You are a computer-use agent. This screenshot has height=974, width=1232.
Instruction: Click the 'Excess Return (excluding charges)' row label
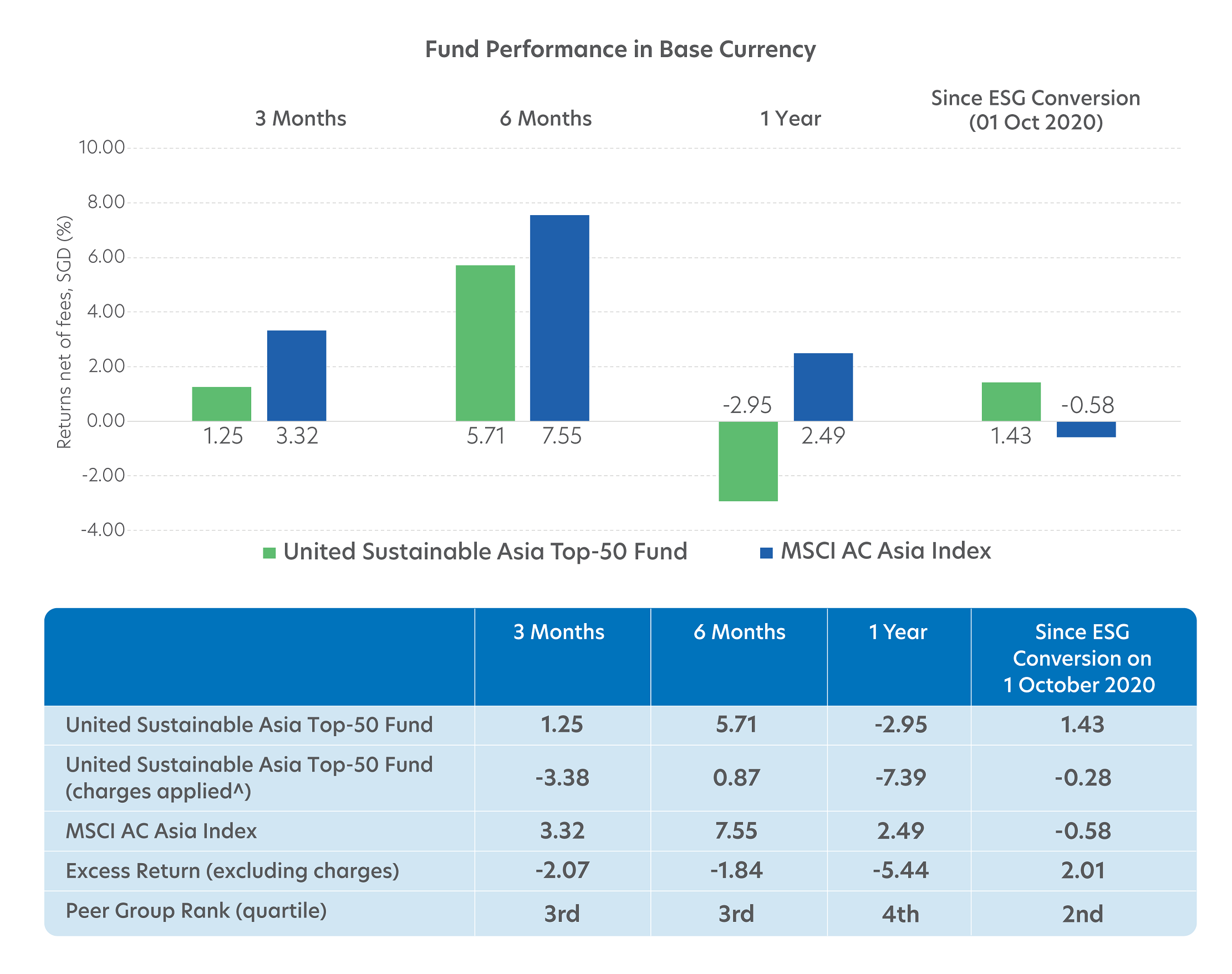click(233, 871)
